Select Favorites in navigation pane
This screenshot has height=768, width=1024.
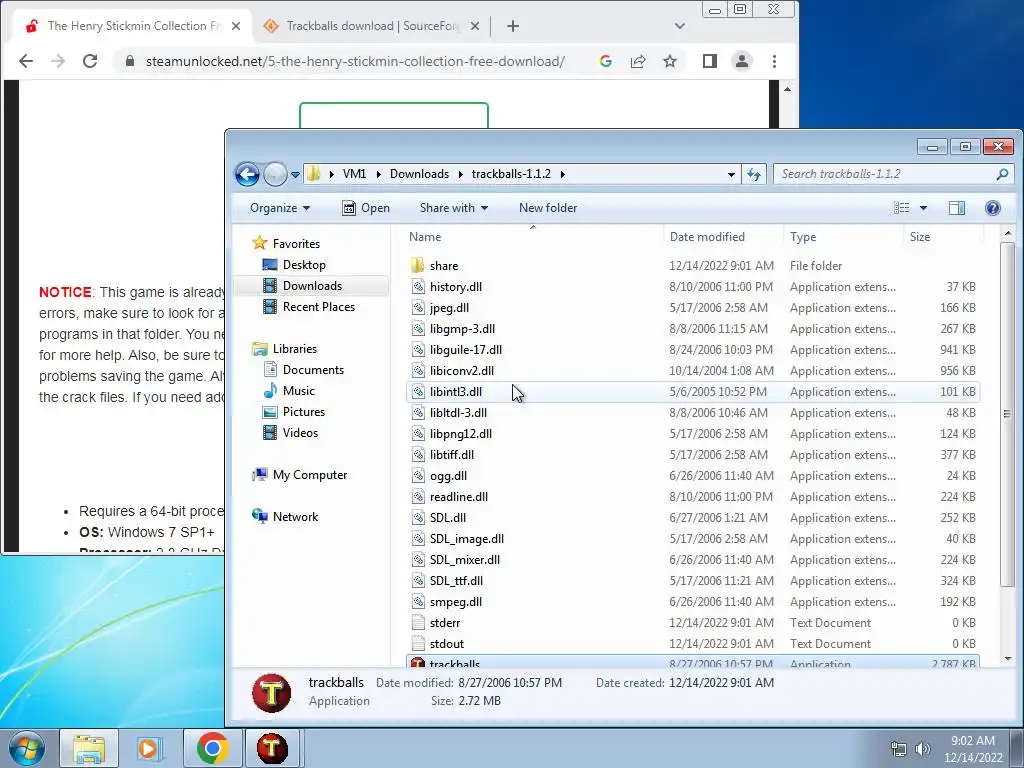pyautogui.click(x=296, y=244)
